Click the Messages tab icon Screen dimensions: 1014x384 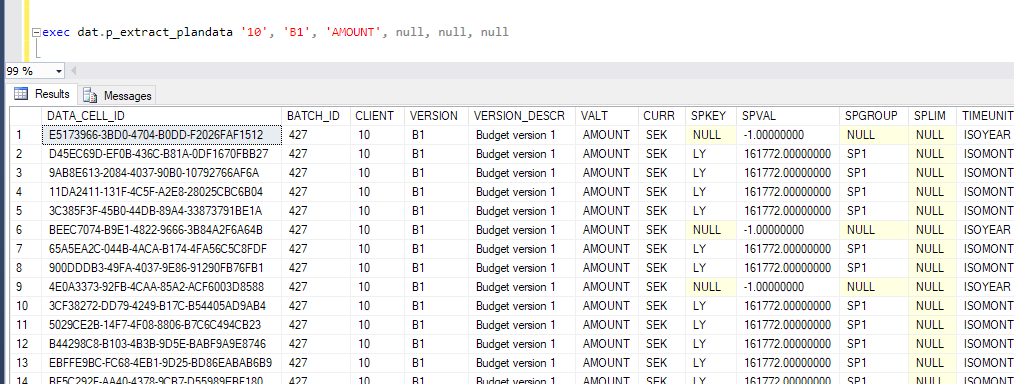click(x=91, y=96)
